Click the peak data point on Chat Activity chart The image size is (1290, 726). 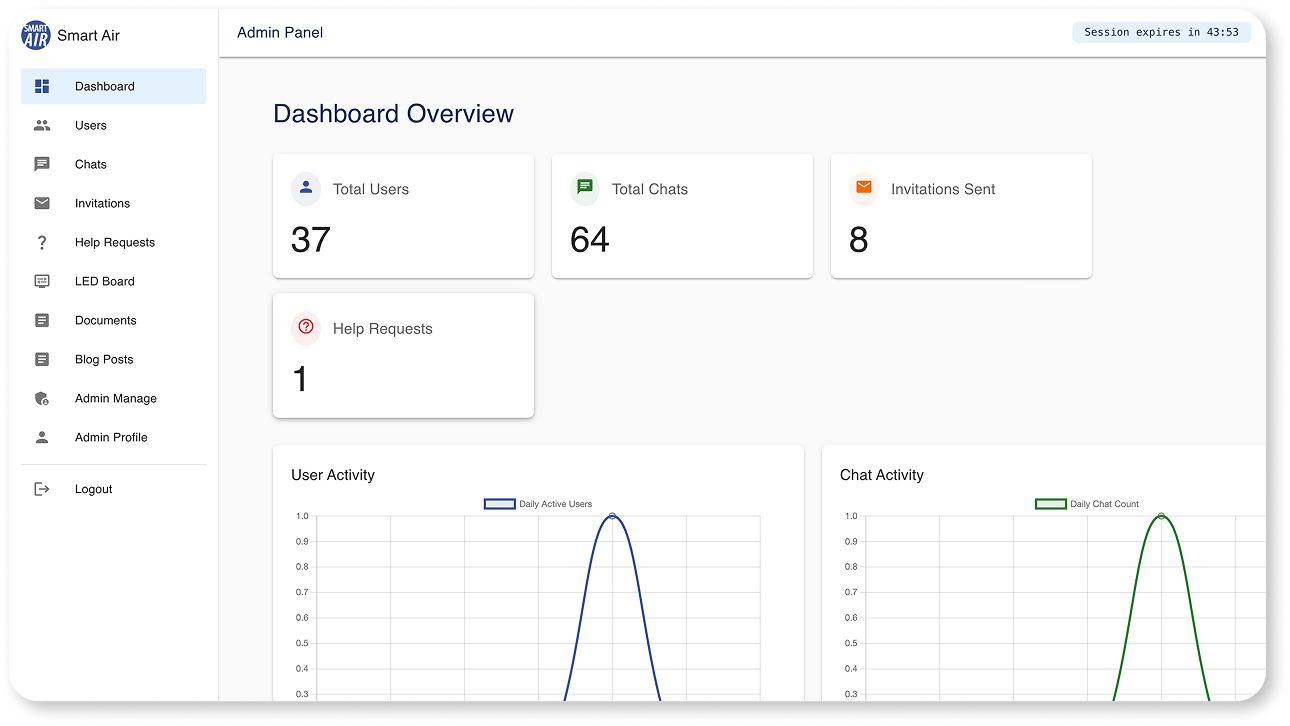[1161, 516]
